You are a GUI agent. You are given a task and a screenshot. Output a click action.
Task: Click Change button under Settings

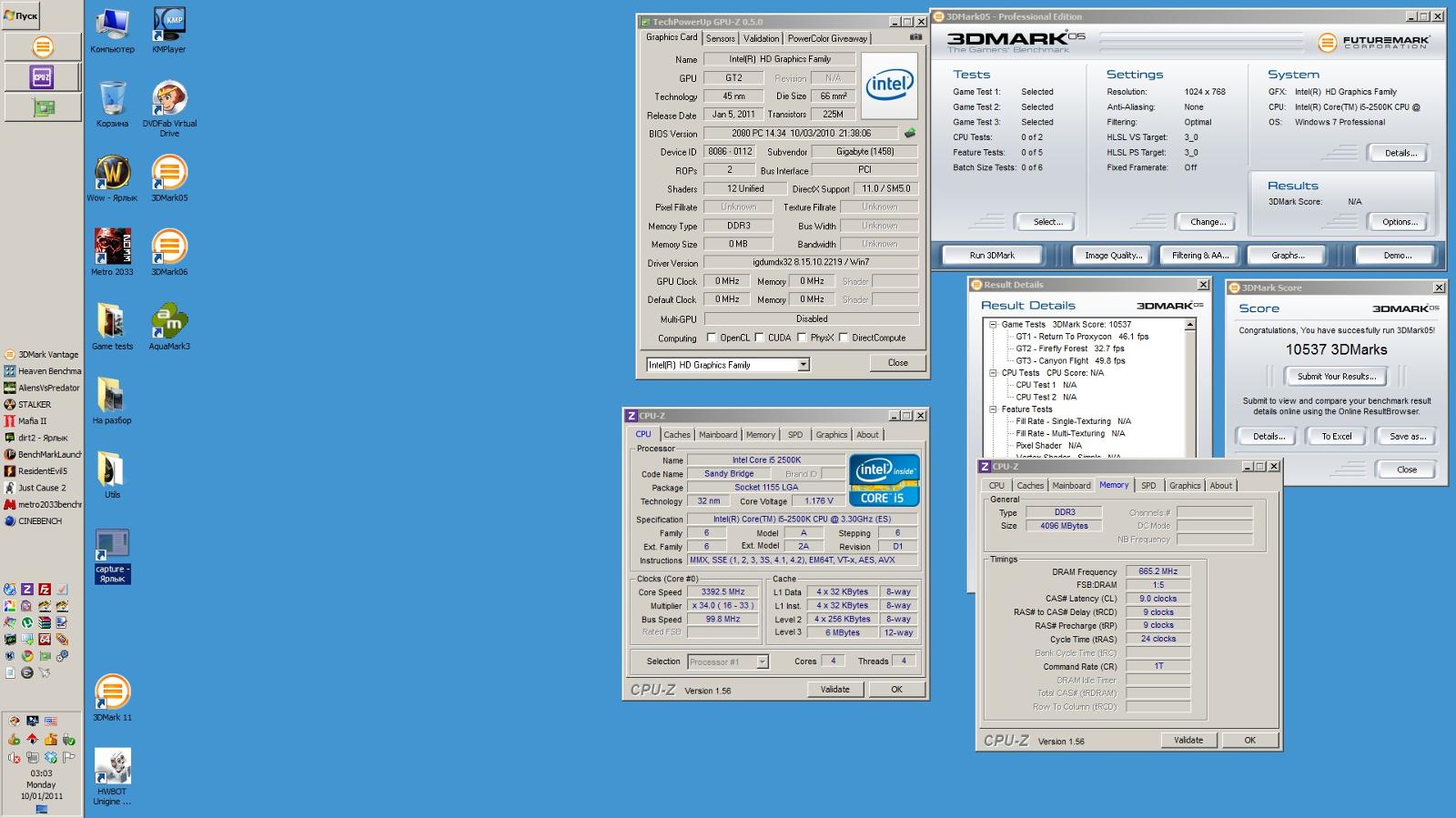pos(1208,222)
